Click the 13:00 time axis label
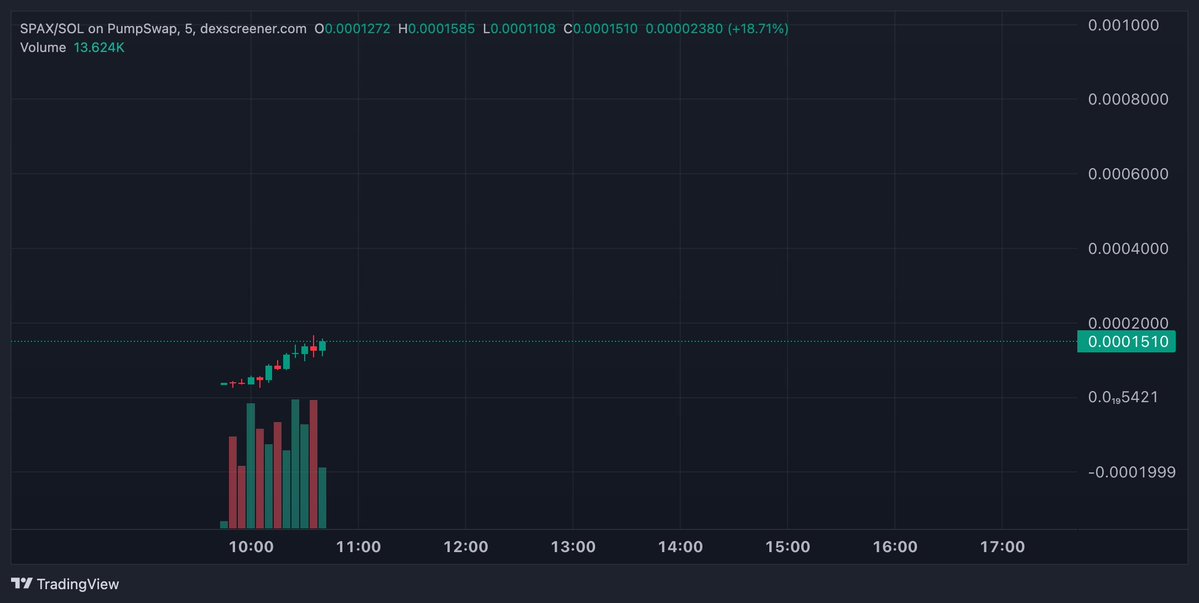Viewport: 1199px width, 603px height. coord(574,547)
